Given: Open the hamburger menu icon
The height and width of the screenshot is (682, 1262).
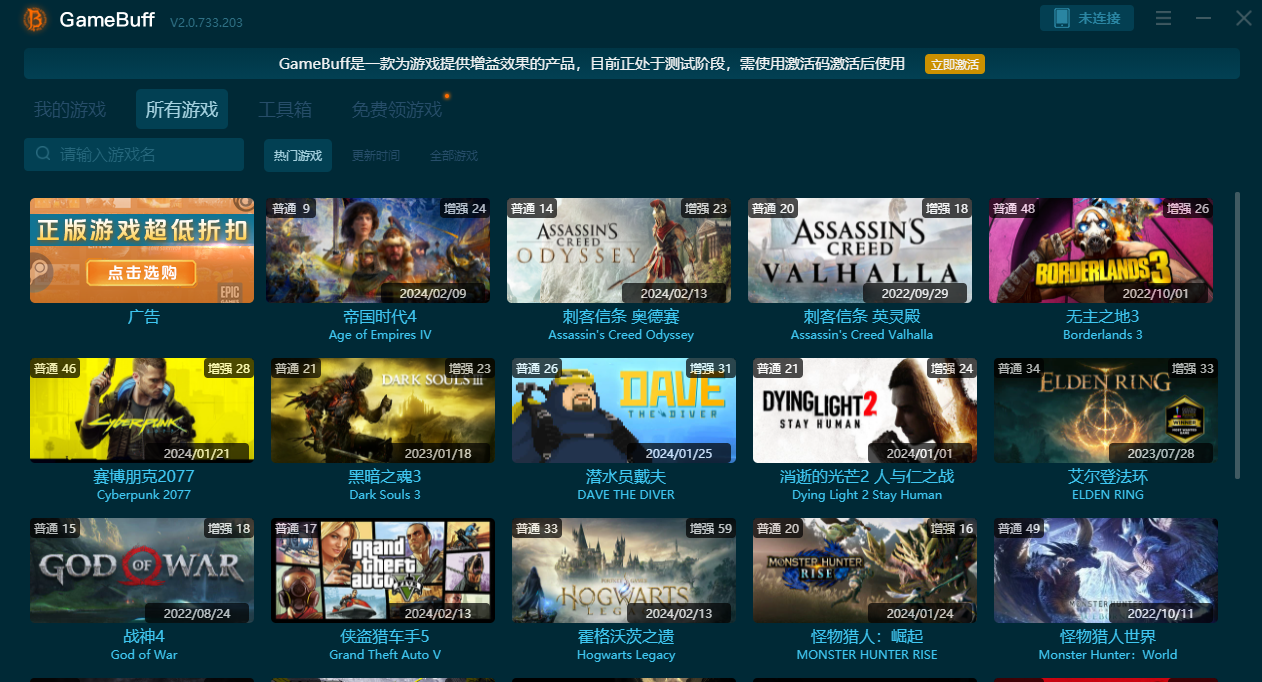Looking at the screenshot, I should tap(1163, 18).
